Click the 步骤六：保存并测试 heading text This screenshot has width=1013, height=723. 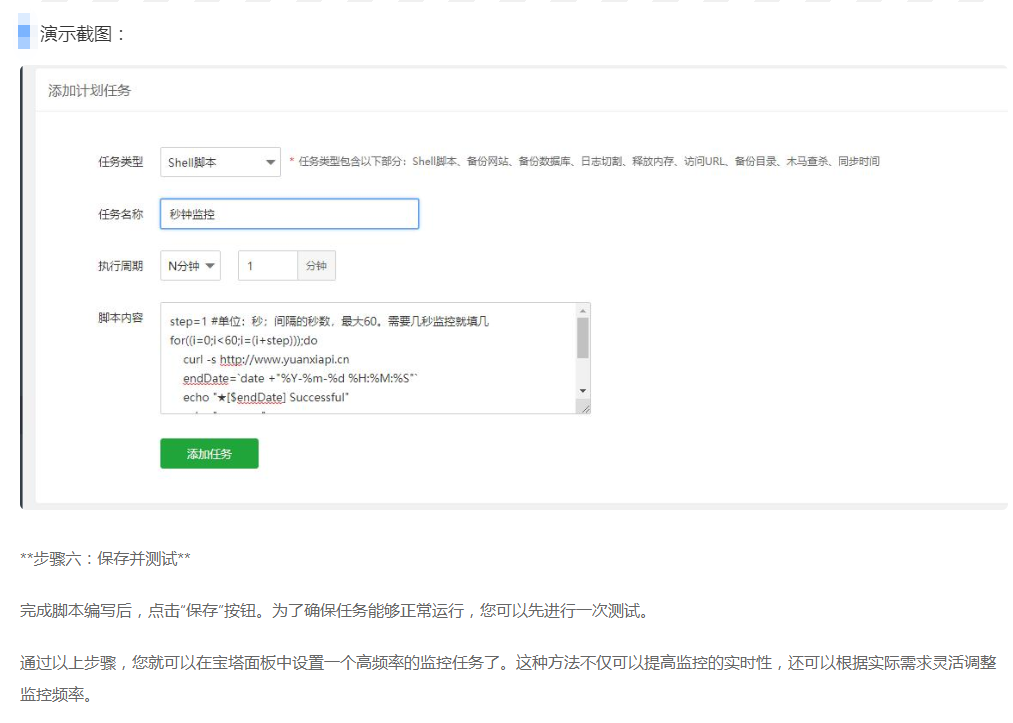click(105, 558)
